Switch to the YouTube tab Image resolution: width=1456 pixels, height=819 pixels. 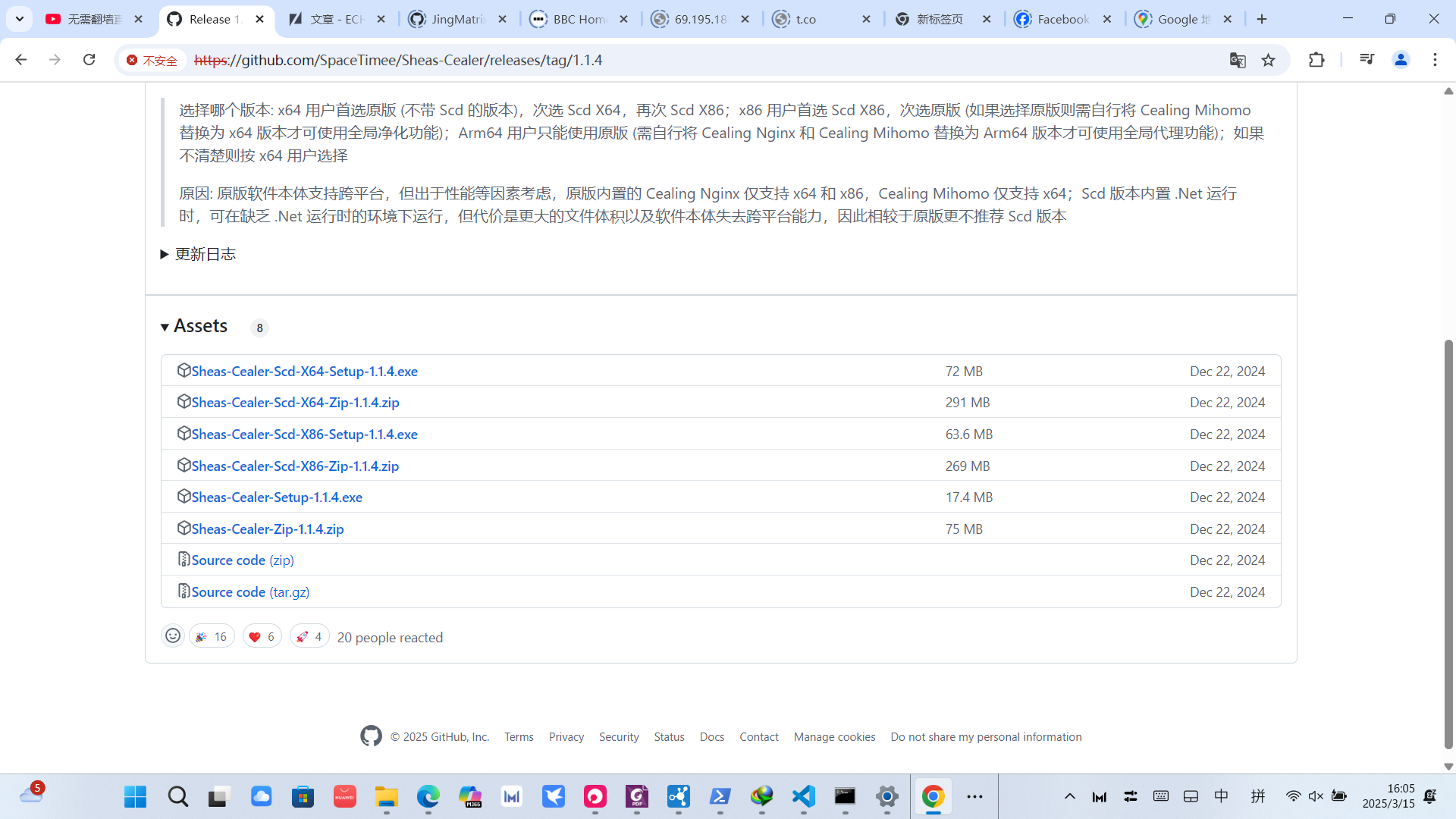pos(94,19)
